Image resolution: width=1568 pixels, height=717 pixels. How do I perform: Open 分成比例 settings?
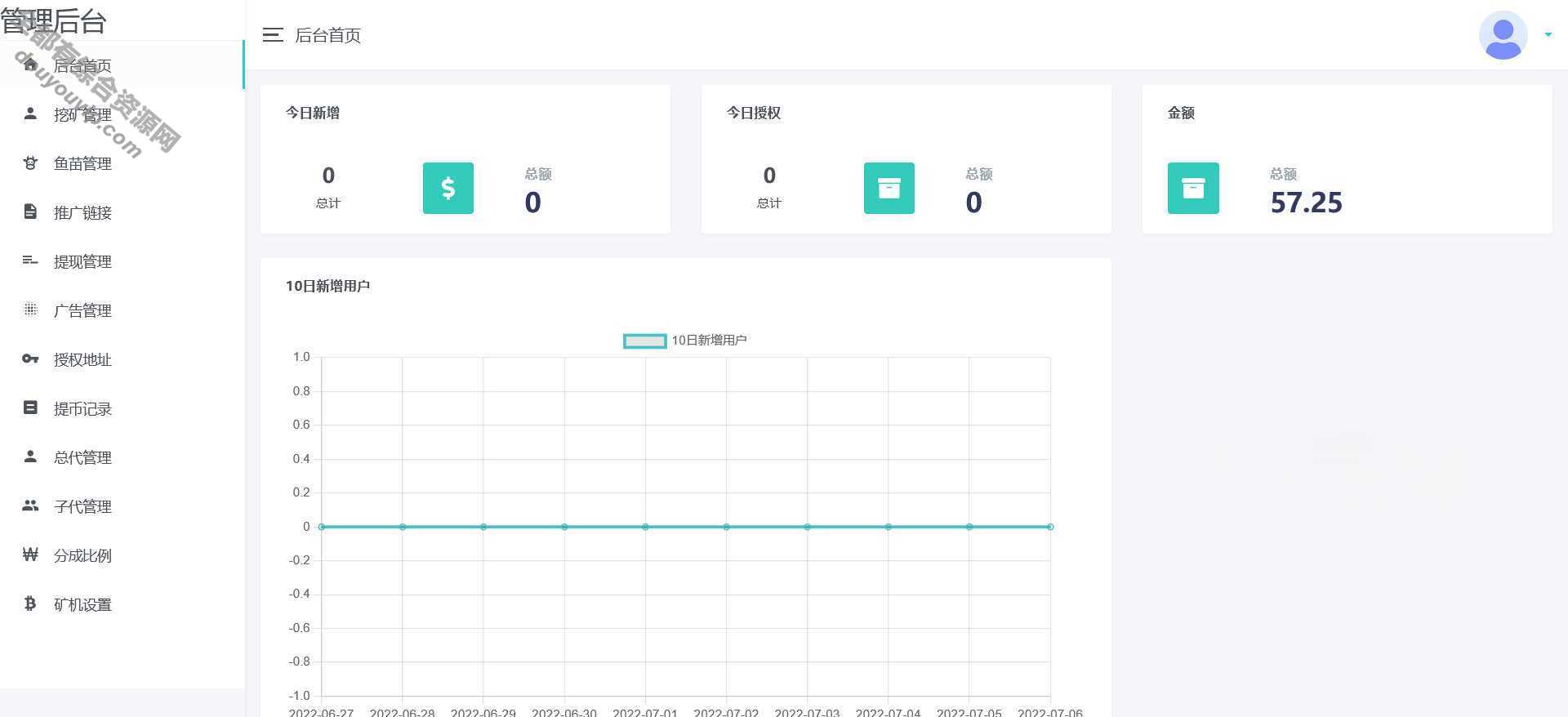pyautogui.click(x=122, y=555)
